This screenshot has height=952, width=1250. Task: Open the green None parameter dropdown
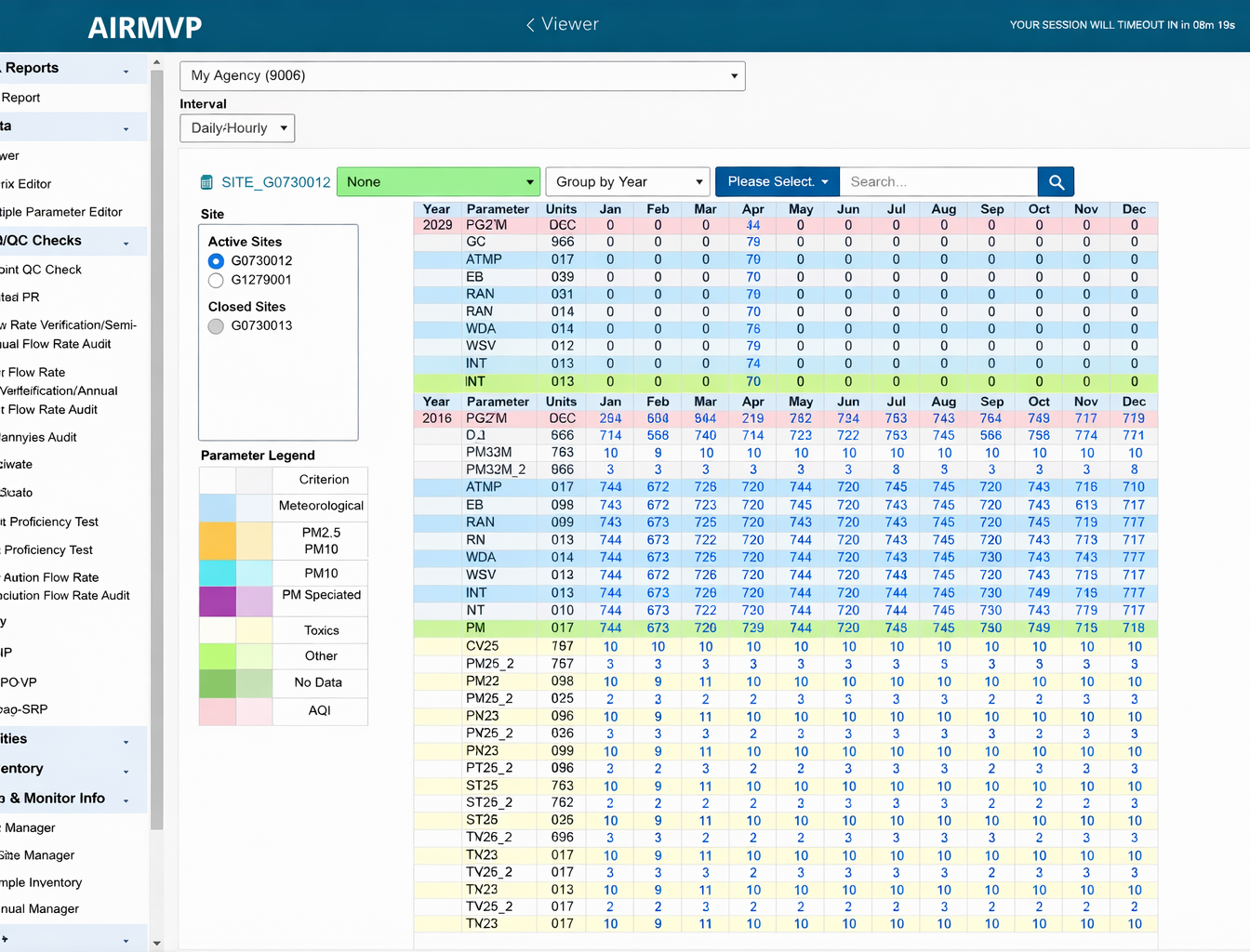click(438, 181)
